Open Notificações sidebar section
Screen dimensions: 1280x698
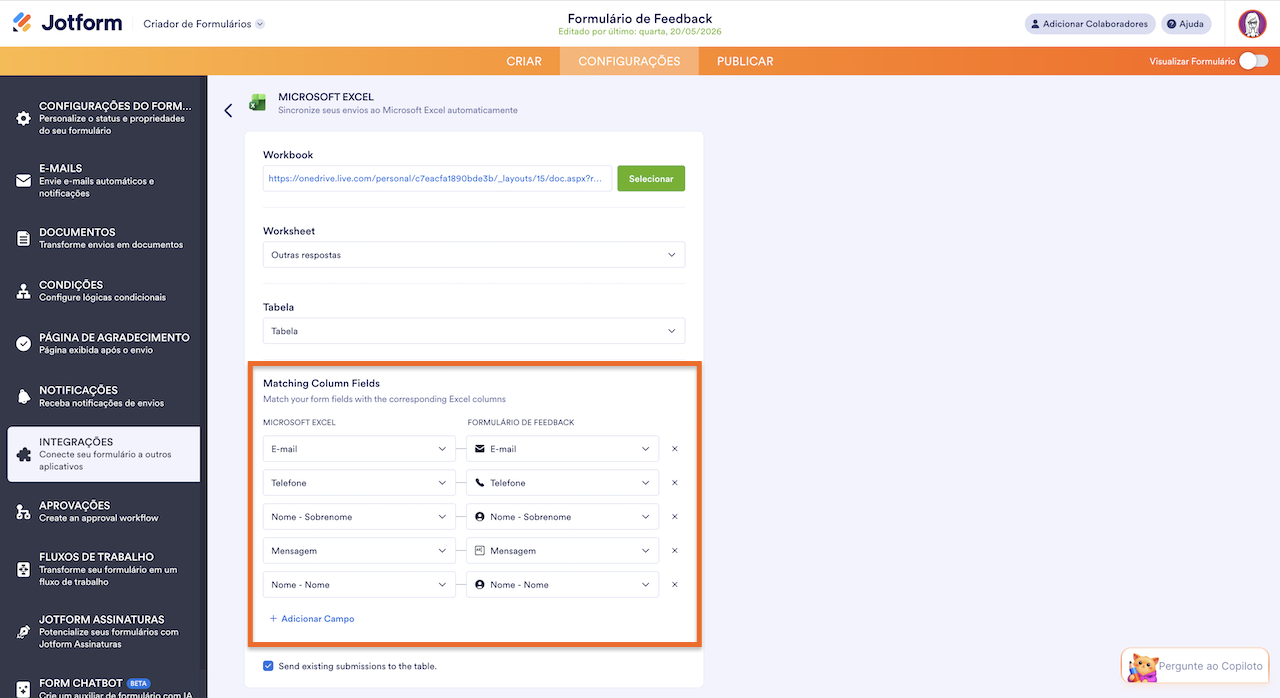(x=103, y=396)
